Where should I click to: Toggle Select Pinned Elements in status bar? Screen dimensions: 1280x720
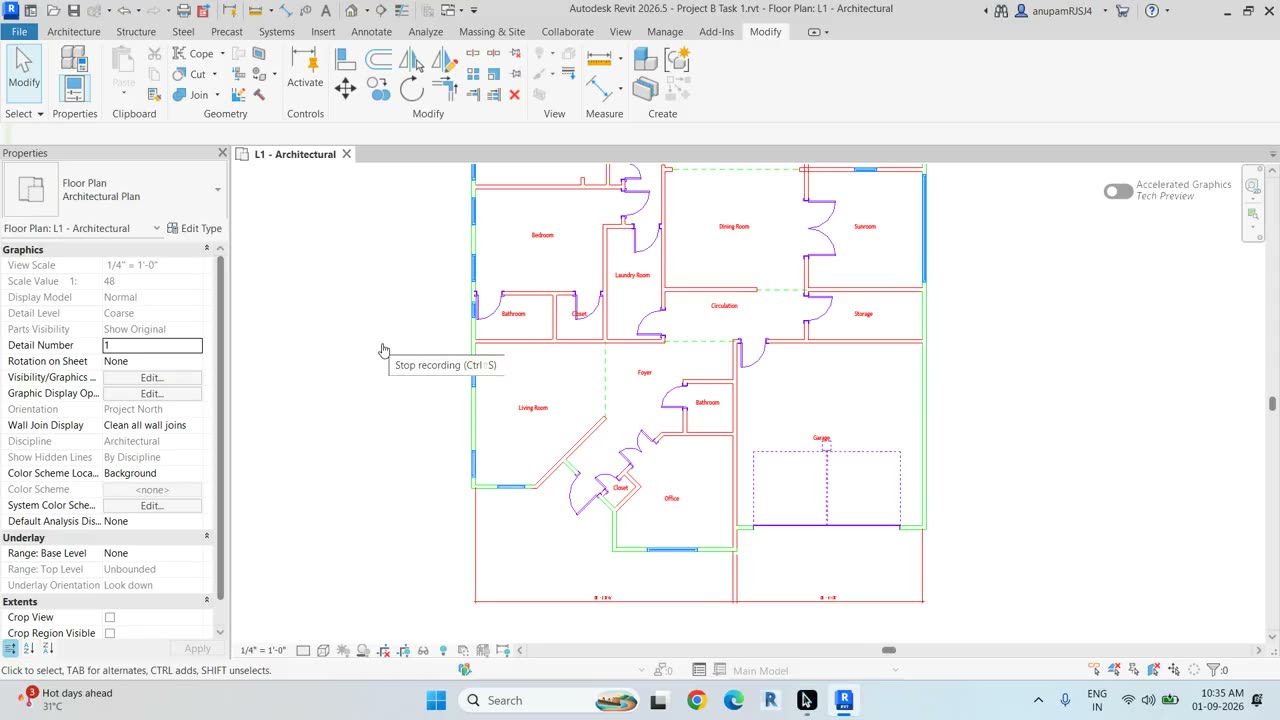[x=1134, y=670]
